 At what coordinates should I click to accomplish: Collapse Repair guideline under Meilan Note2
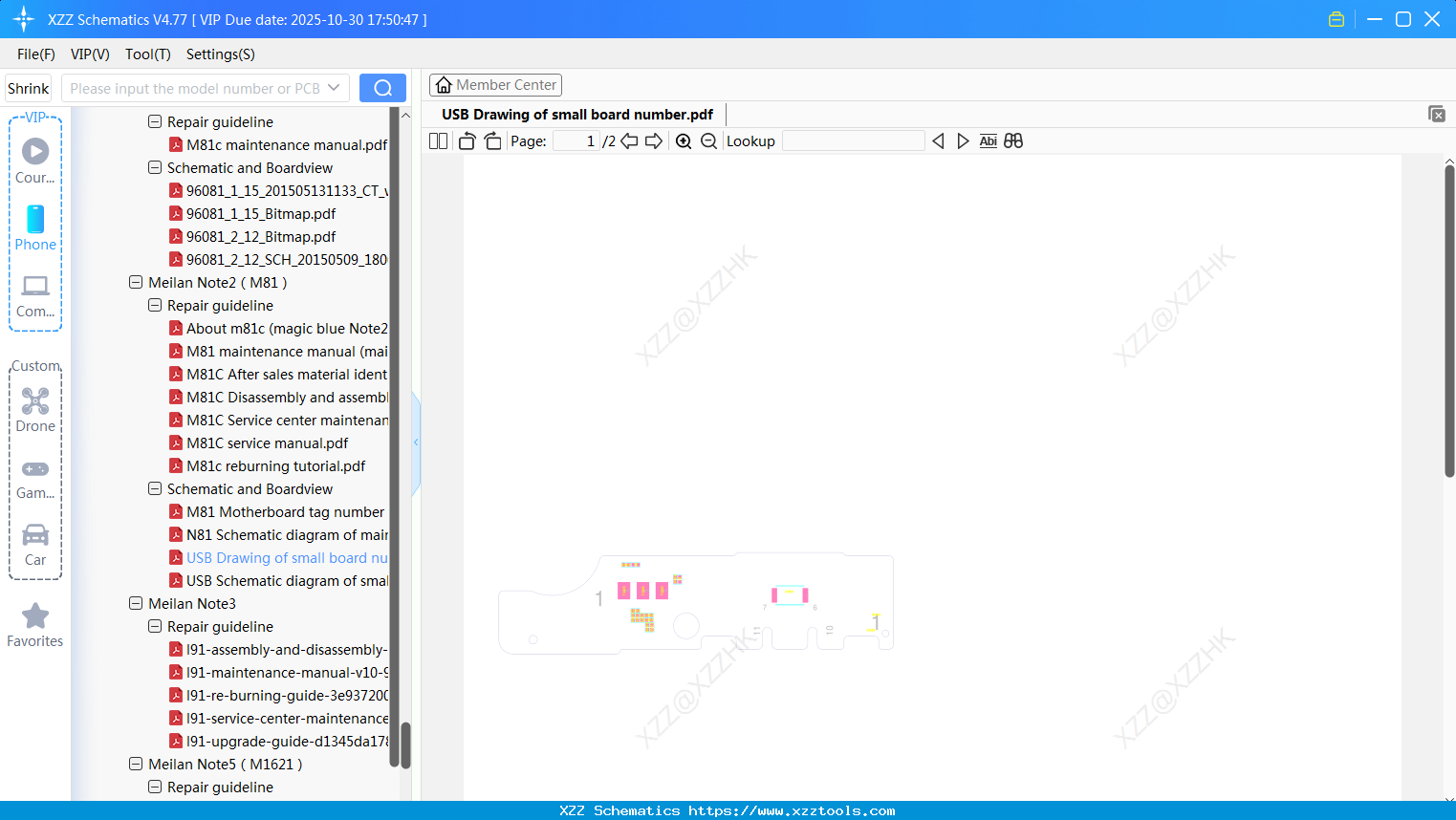coord(155,305)
